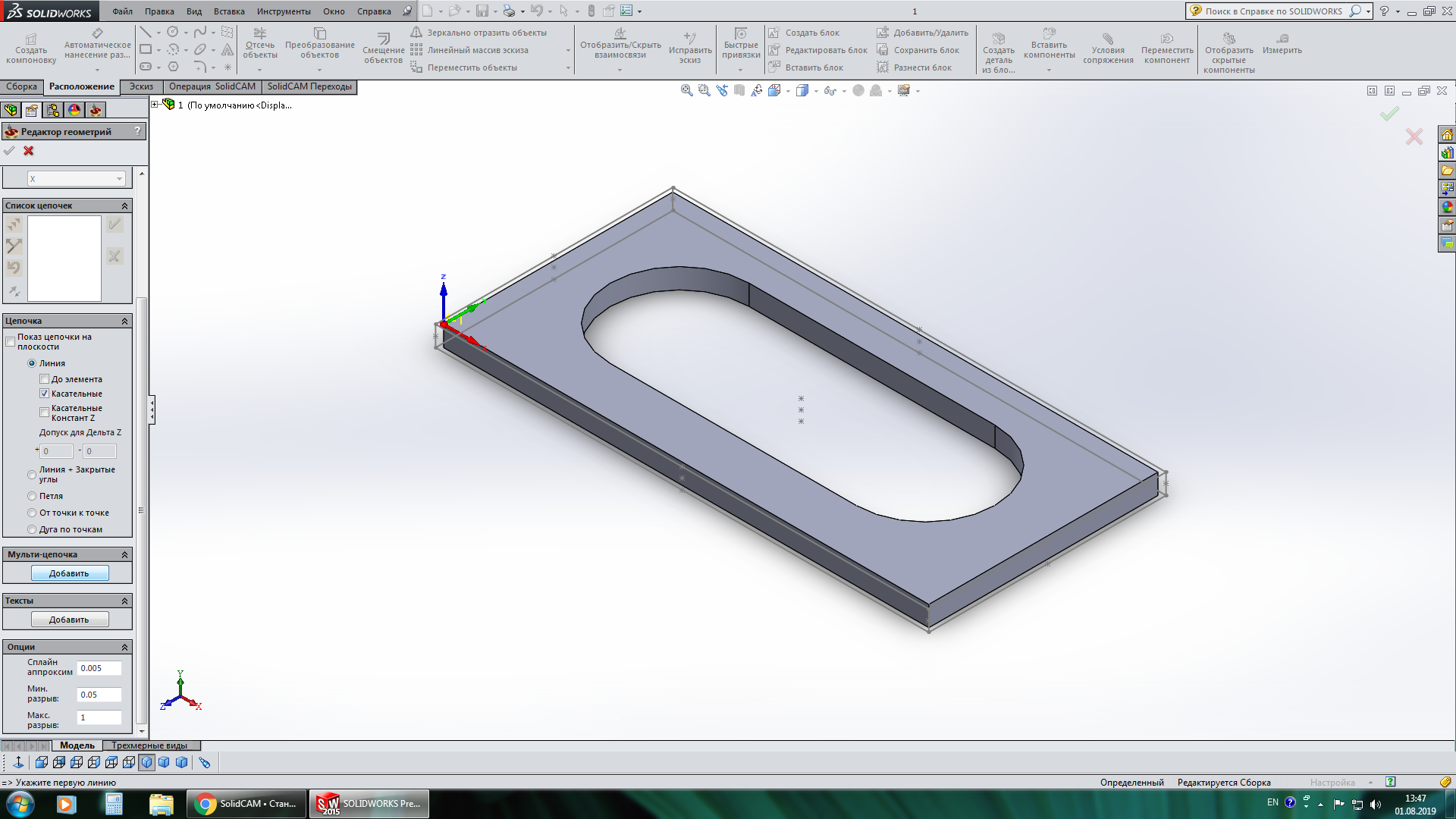Click the Measure (Измерить) tool icon
The image size is (1456, 819).
point(1282,38)
